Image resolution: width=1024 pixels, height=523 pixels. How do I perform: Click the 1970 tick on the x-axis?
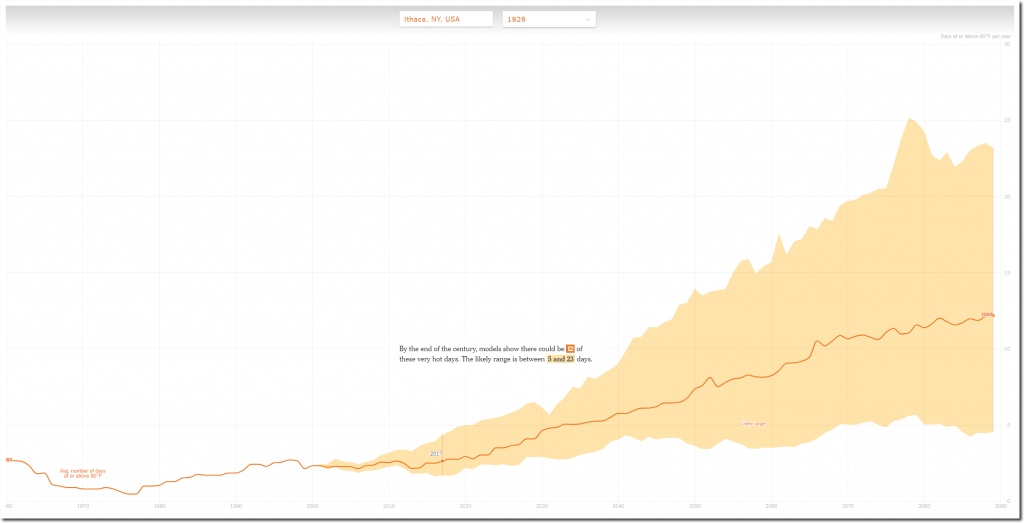(83, 506)
